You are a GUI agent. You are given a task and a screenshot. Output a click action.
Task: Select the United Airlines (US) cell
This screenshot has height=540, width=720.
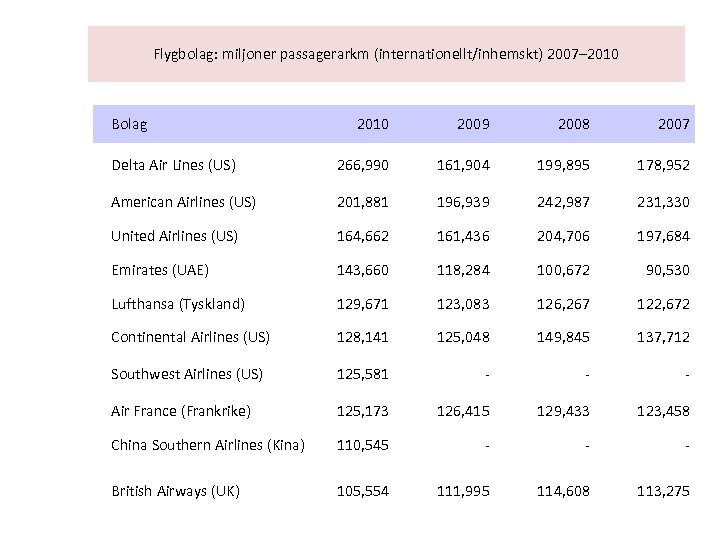[x=176, y=237]
